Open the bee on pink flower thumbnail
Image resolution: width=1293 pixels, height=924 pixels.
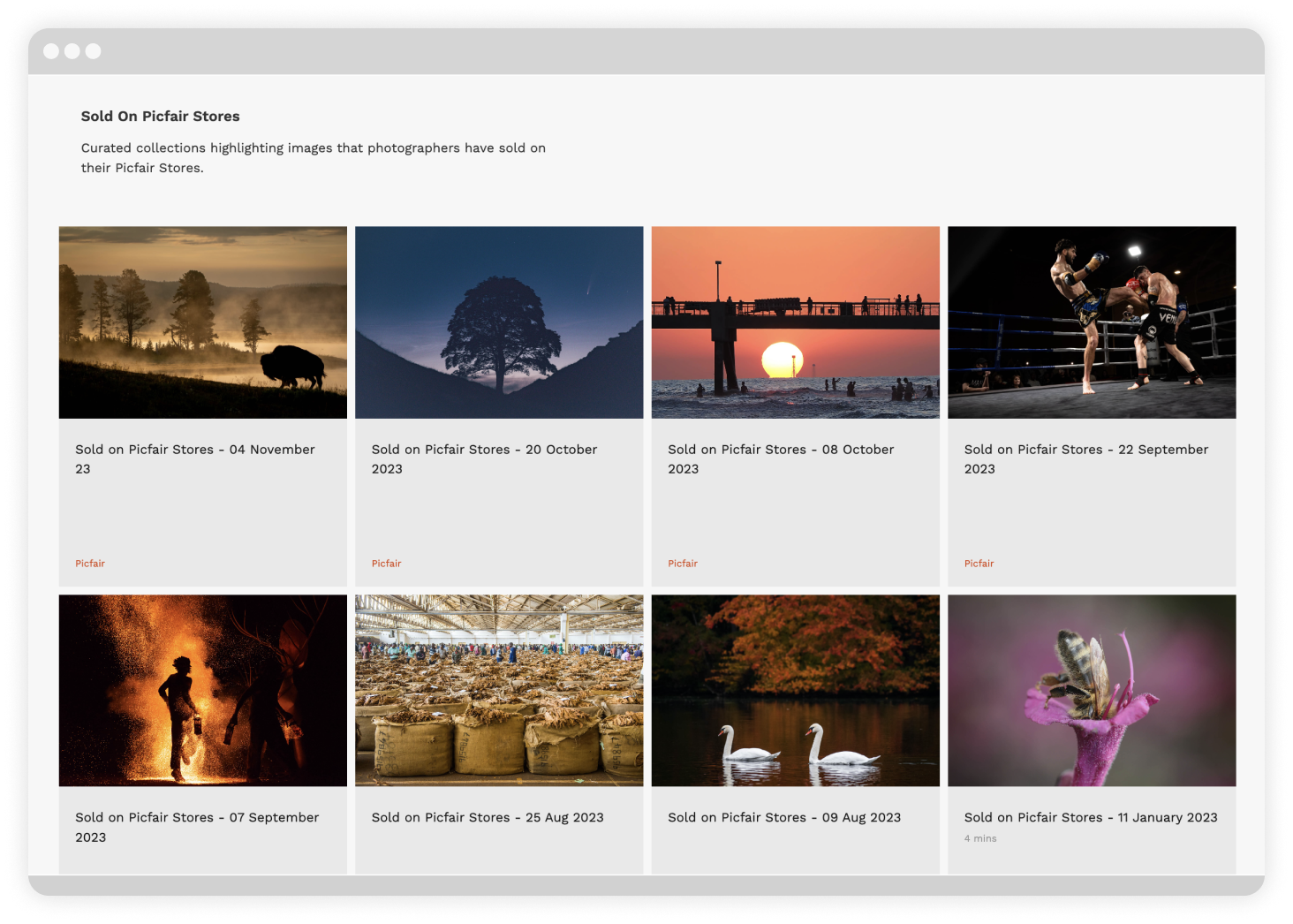[1092, 690]
